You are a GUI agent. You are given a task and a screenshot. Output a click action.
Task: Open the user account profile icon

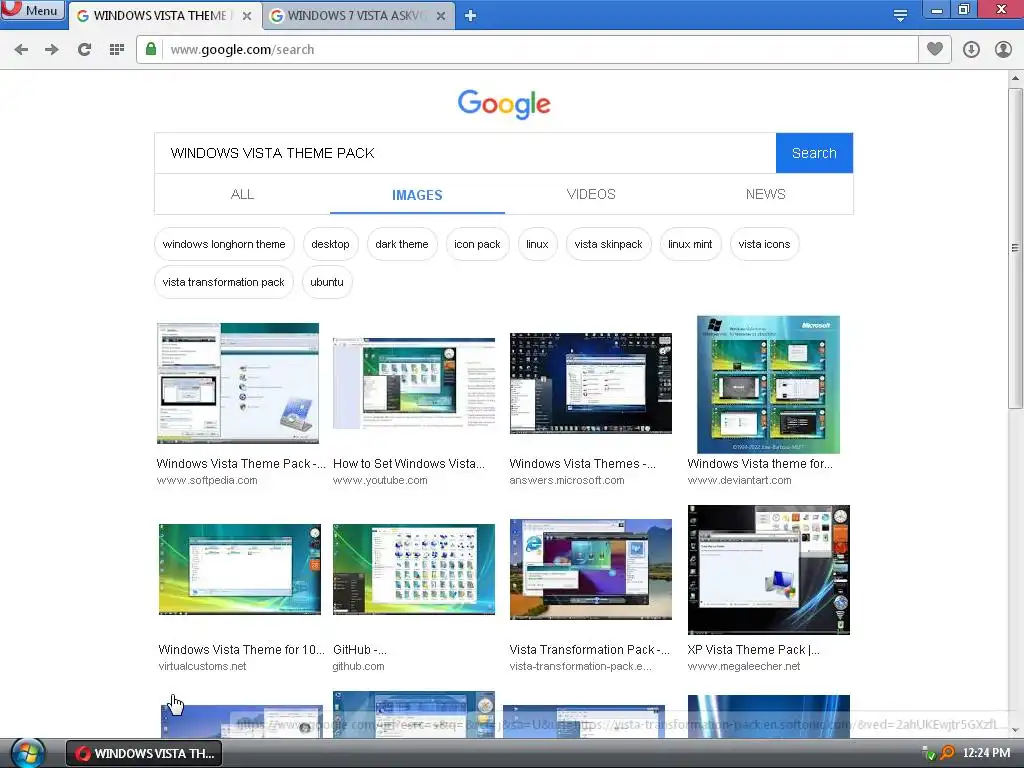click(1003, 50)
